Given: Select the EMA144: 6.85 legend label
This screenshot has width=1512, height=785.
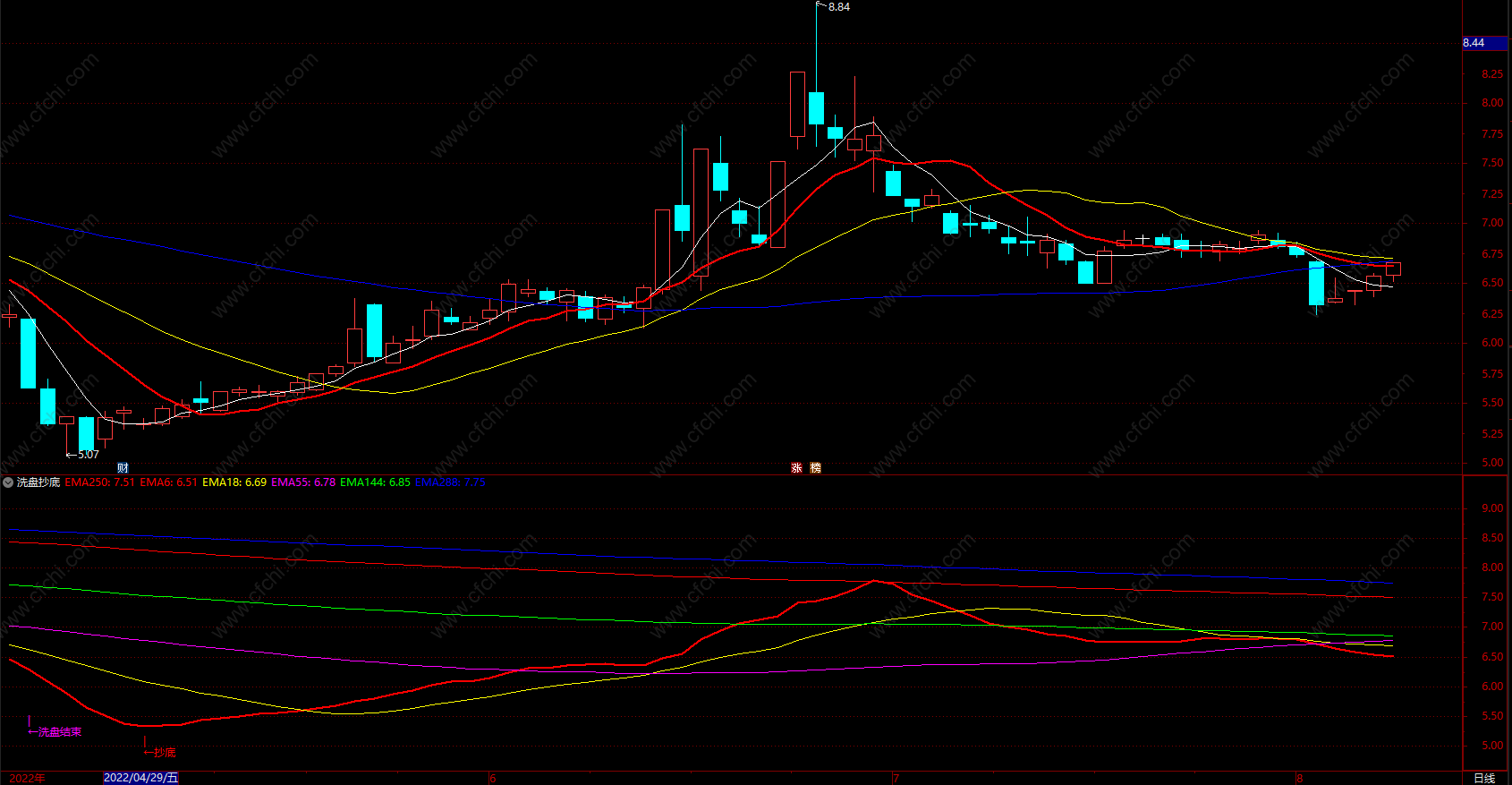Looking at the screenshot, I should 375,482.
